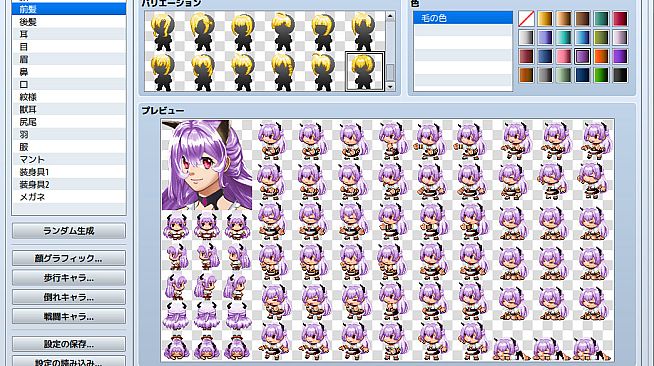Select the 後髪 part in the list
Screen dimensions: 654x366
(69, 21)
